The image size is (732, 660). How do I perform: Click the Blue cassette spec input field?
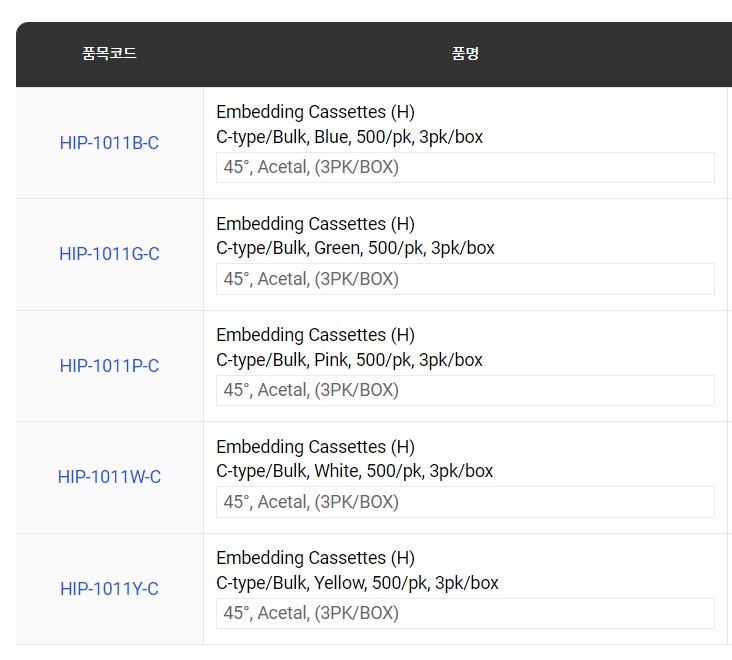click(x=465, y=167)
